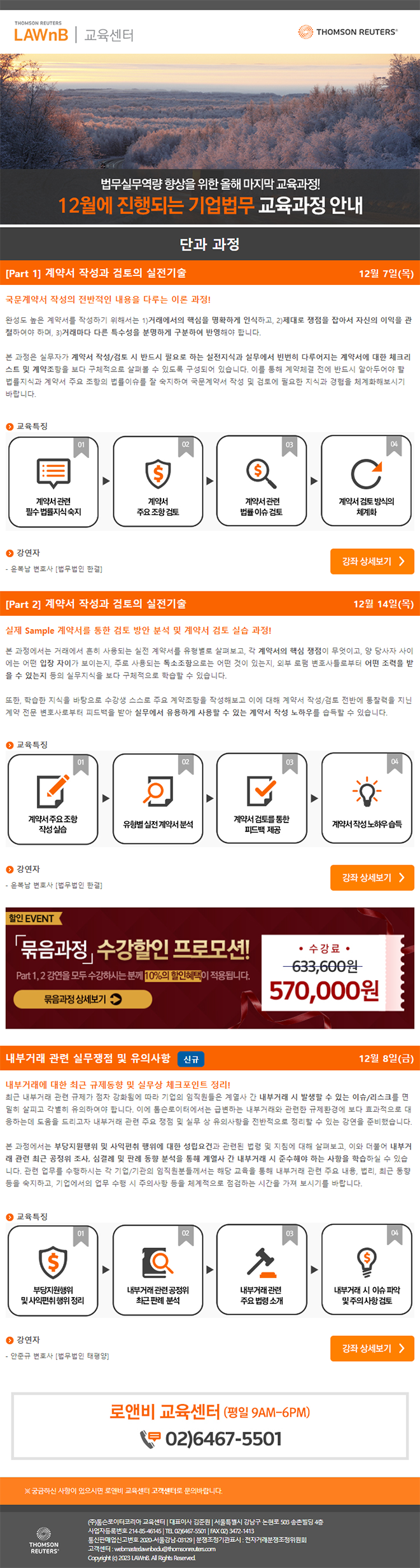Click the 묶음과정 상세보기 button
Image resolution: width=420 pixels, height=1568 pixels.
point(83,999)
